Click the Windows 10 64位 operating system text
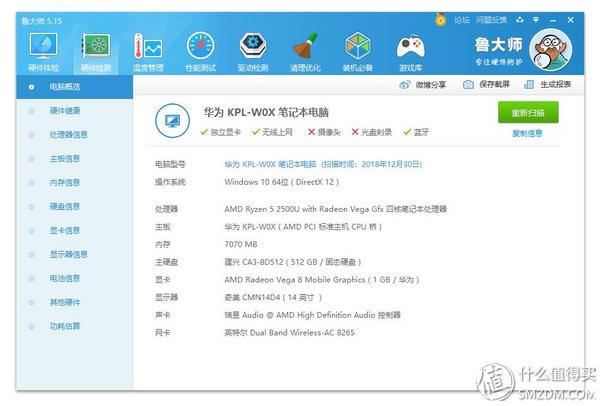This screenshot has width=600, height=406. [282, 182]
